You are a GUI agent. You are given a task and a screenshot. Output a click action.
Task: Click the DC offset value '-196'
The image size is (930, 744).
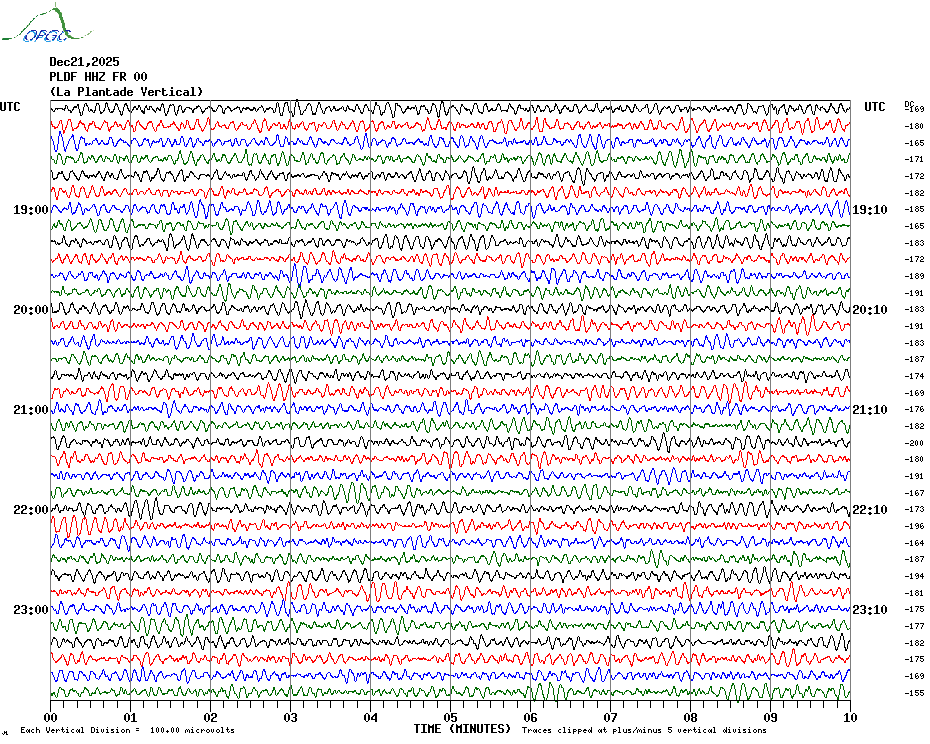pos(914,526)
